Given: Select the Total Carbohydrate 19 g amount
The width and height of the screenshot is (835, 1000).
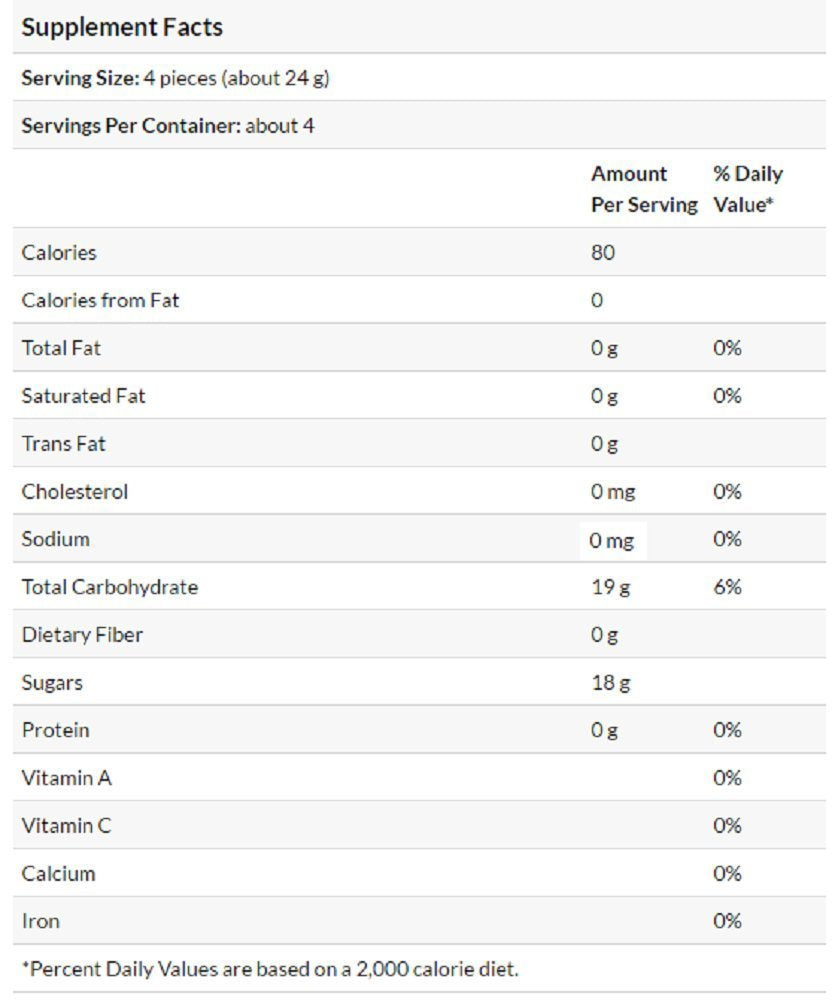Looking at the screenshot, I should pyautogui.click(x=610, y=587).
